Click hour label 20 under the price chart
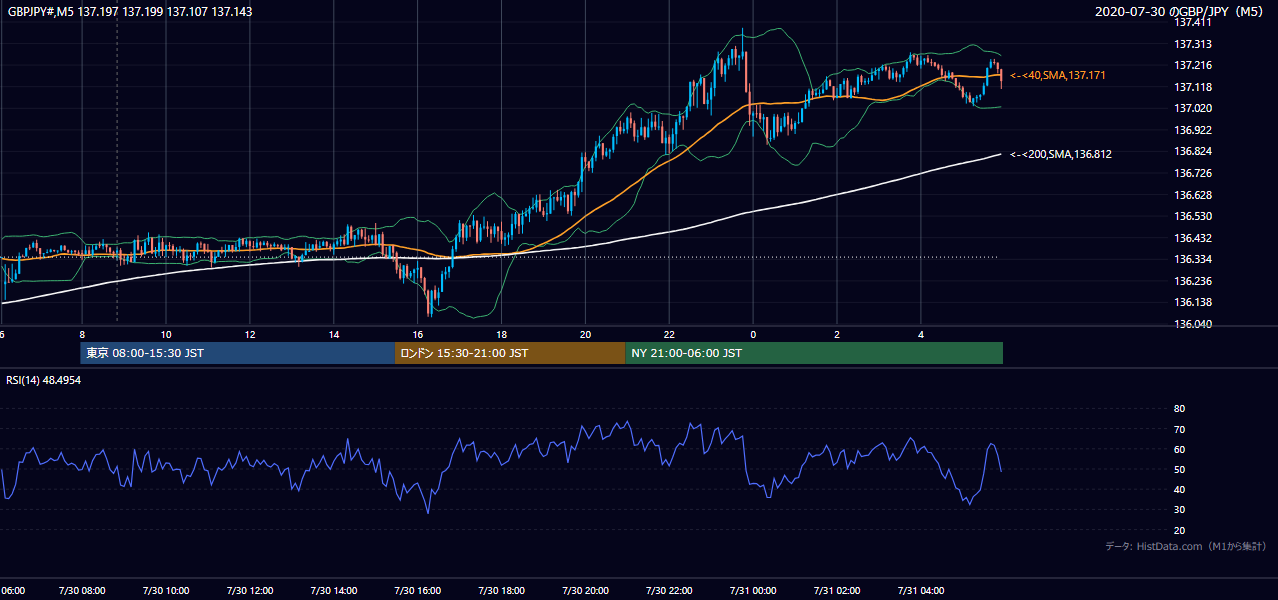Viewport: 1278px width, 600px height. (x=586, y=335)
